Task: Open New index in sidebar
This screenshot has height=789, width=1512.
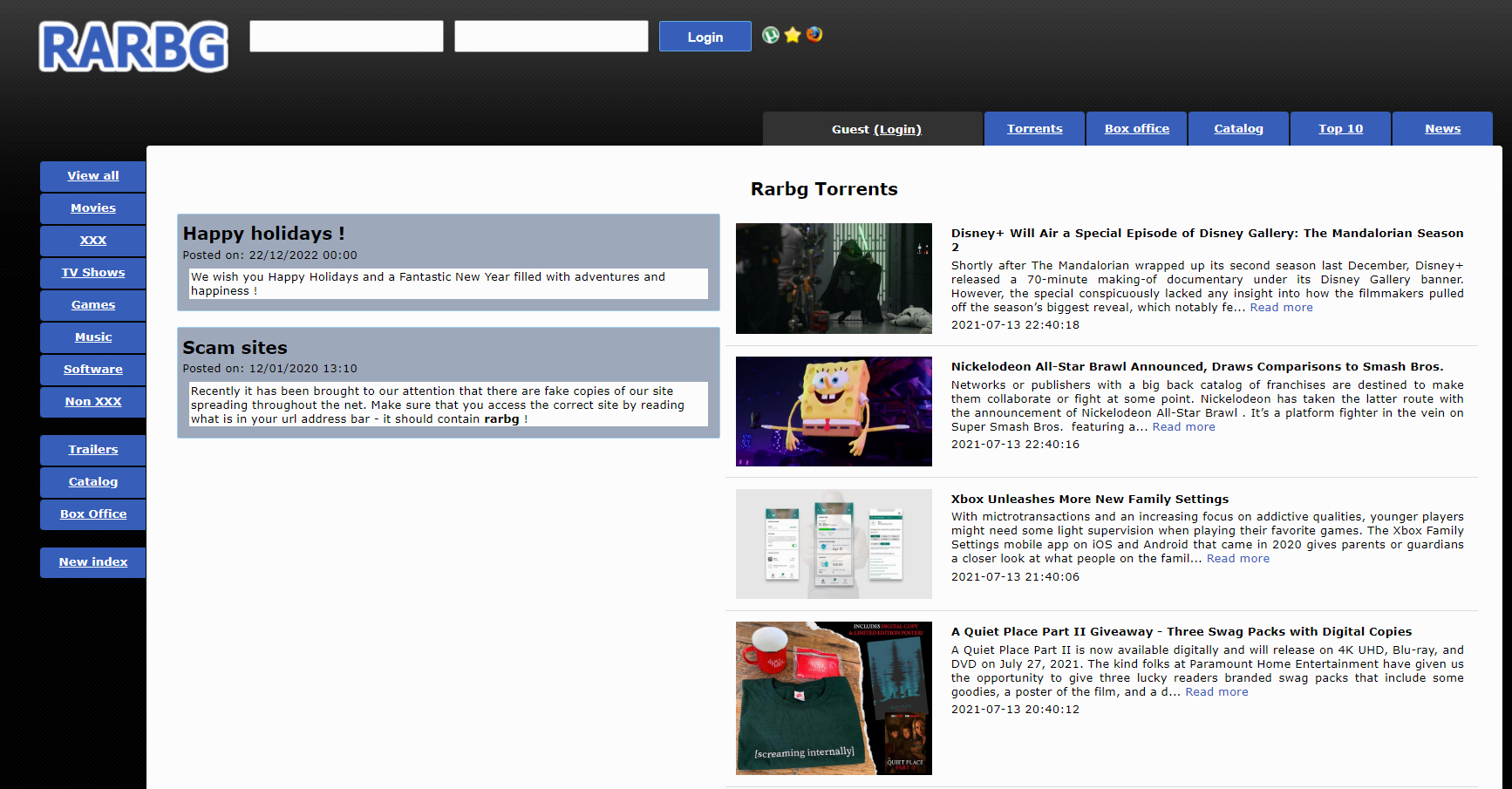Action: click(93, 561)
